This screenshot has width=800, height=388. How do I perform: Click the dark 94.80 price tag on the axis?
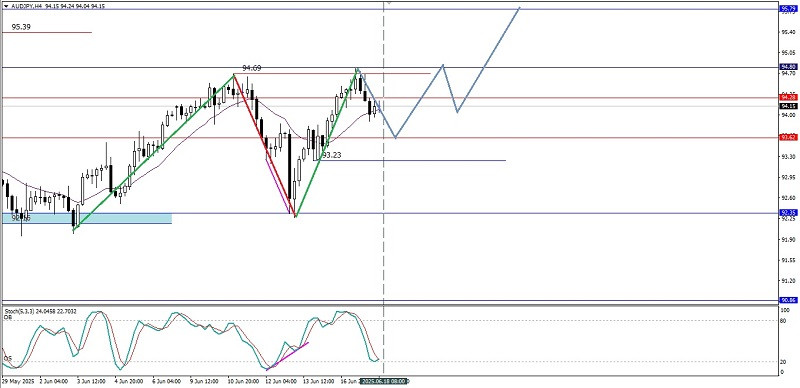(788, 67)
